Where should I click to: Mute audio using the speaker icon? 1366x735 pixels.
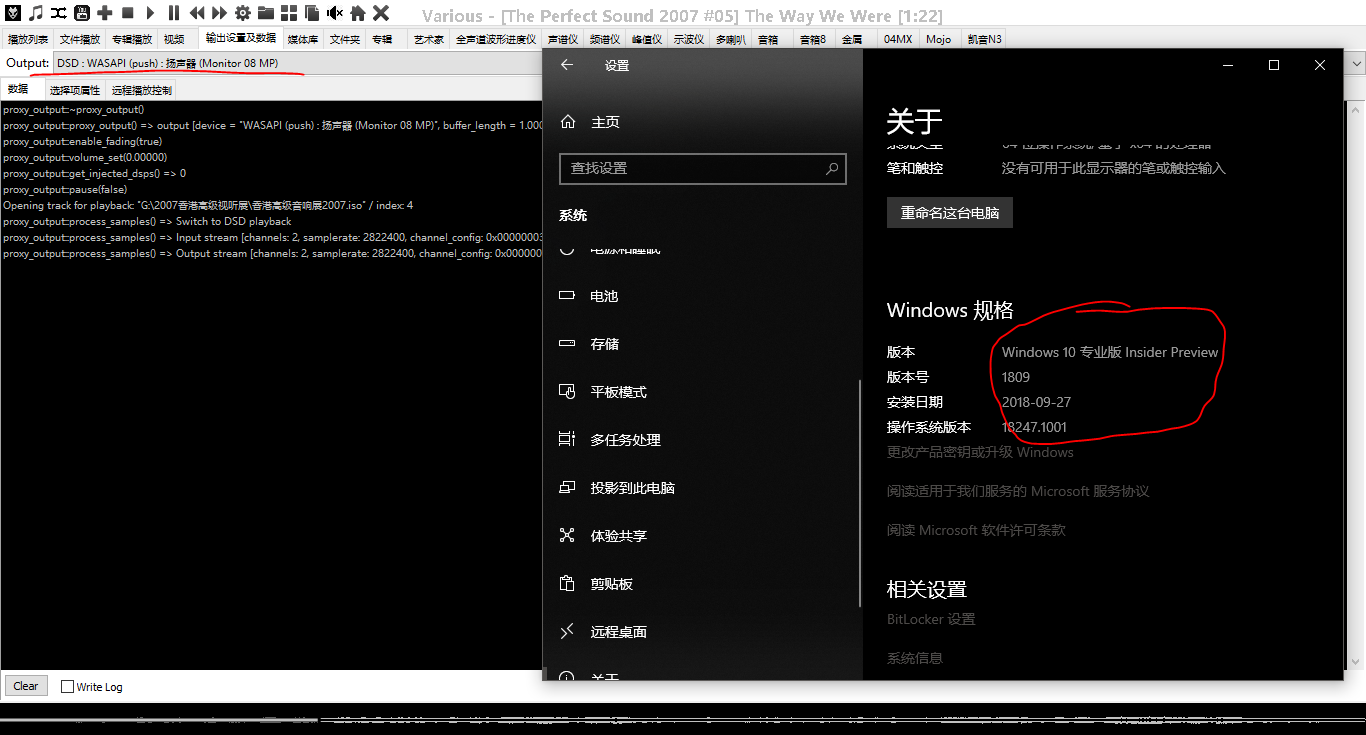[335, 13]
